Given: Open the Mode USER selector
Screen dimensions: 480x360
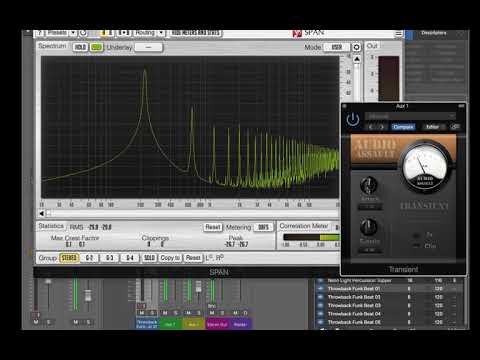Looking at the screenshot, I should (x=337, y=47).
